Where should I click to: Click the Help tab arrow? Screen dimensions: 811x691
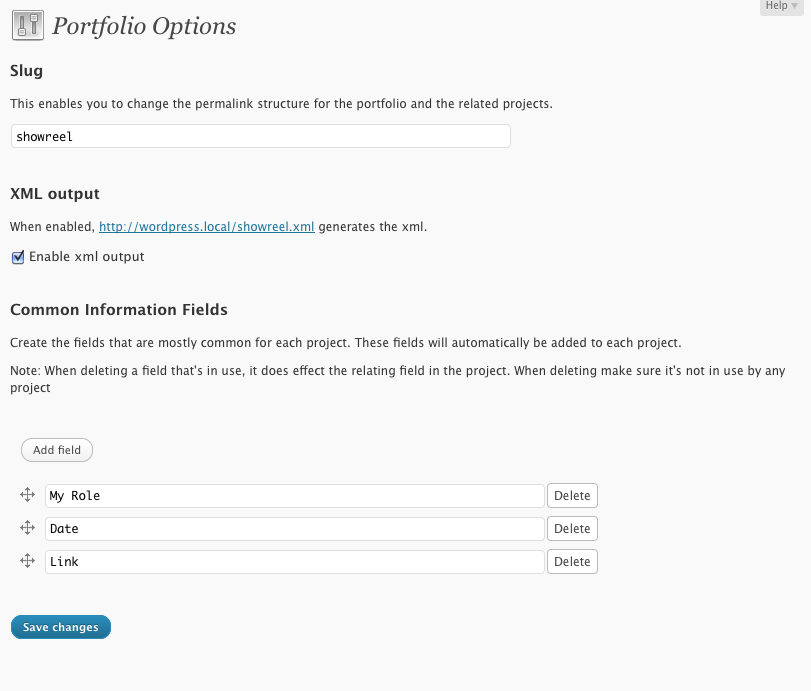click(794, 6)
